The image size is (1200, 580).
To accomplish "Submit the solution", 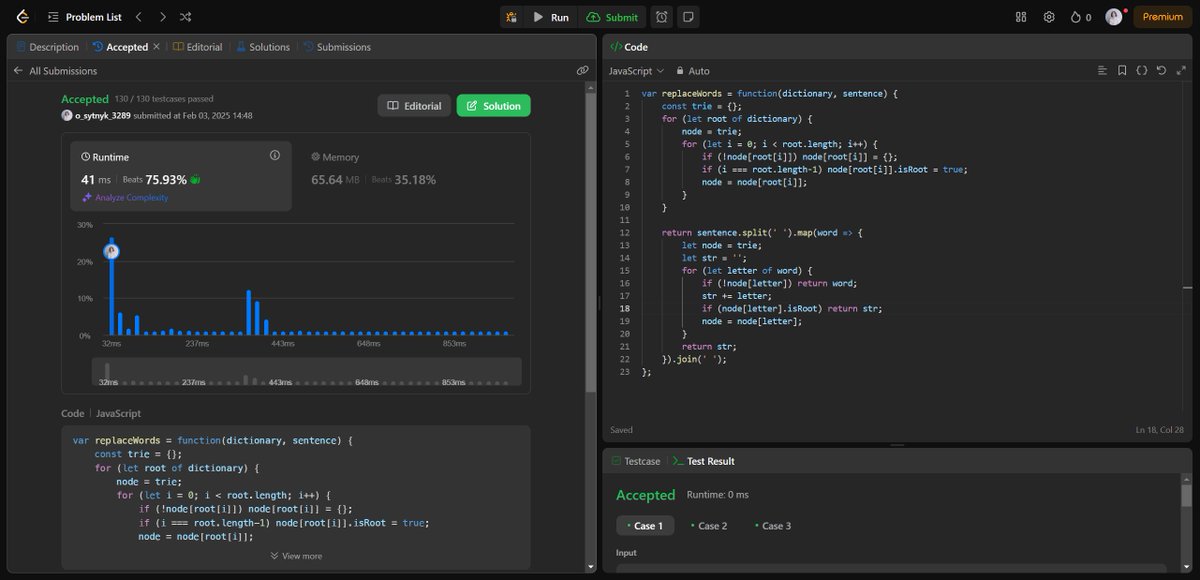I will [612, 17].
